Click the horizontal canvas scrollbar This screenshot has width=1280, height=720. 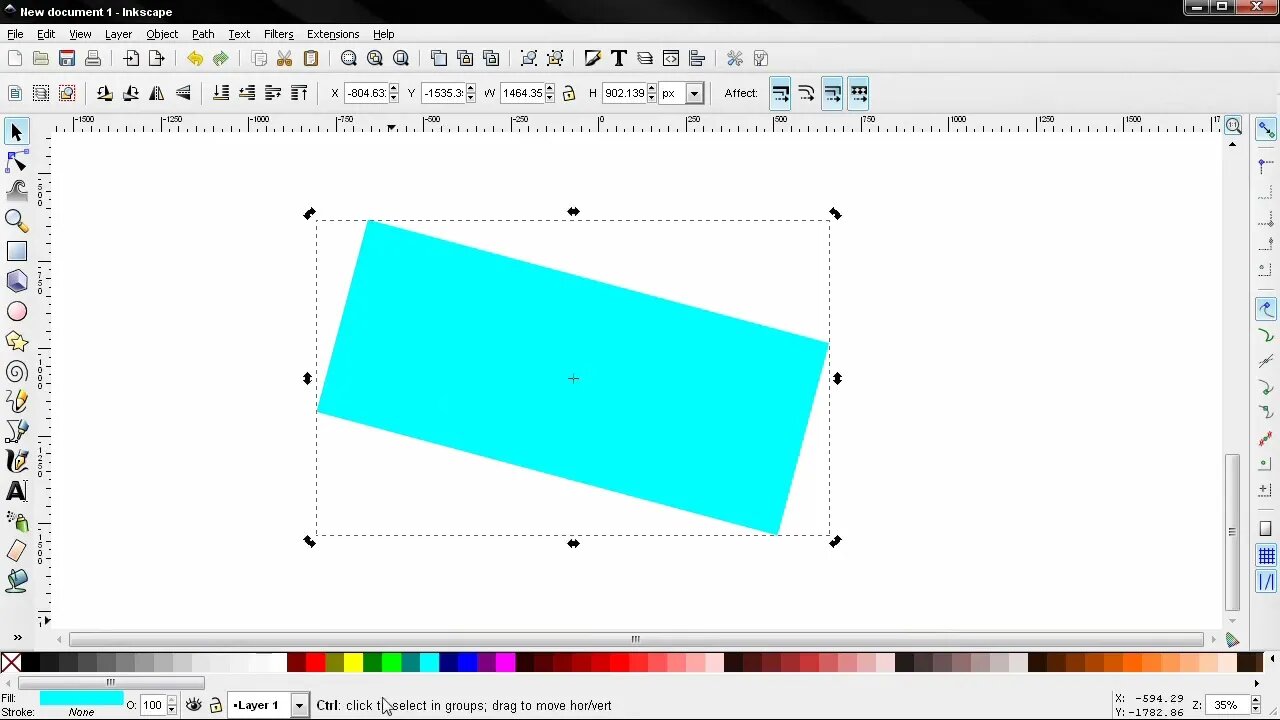coord(636,639)
